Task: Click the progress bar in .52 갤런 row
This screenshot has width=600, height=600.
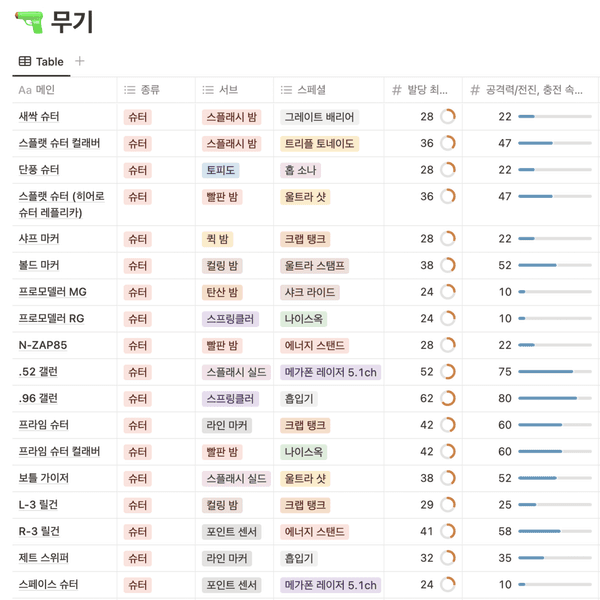Action: click(550, 372)
